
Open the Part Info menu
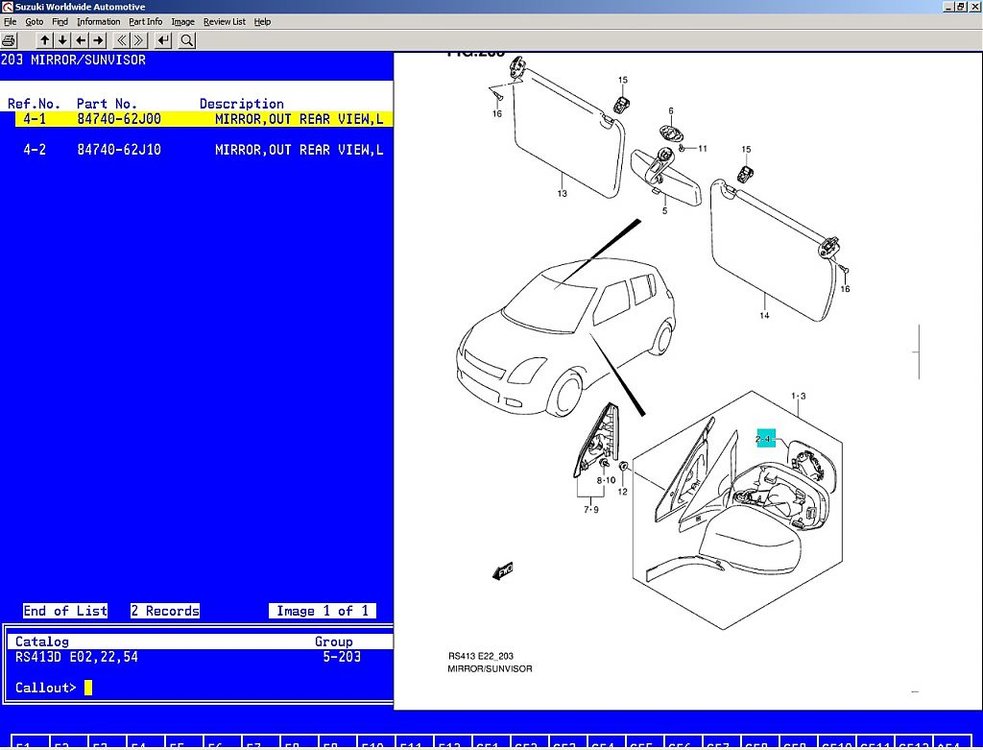pos(145,21)
